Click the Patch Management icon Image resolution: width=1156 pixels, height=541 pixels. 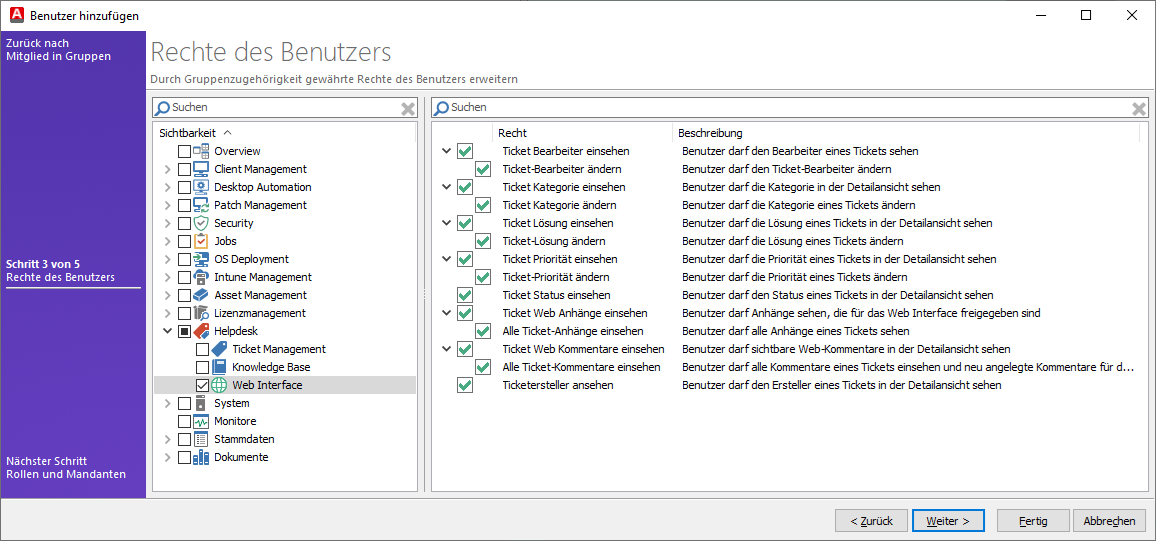pyautogui.click(x=201, y=205)
